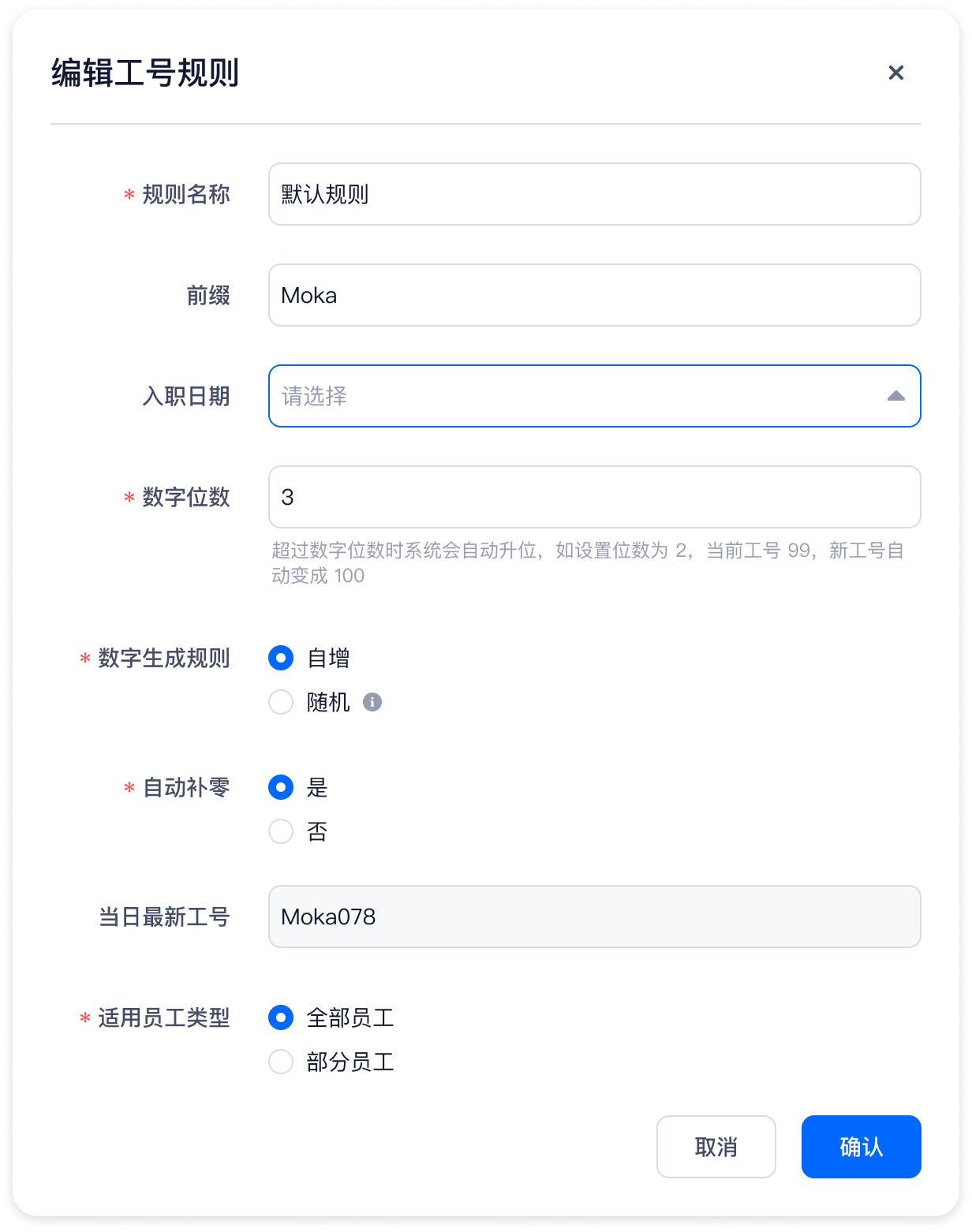Image resolution: width=972 pixels, height=1232 pixels.
Task: Close the 编辑工号规则 dialog
Action: click(x=895, y=73)
